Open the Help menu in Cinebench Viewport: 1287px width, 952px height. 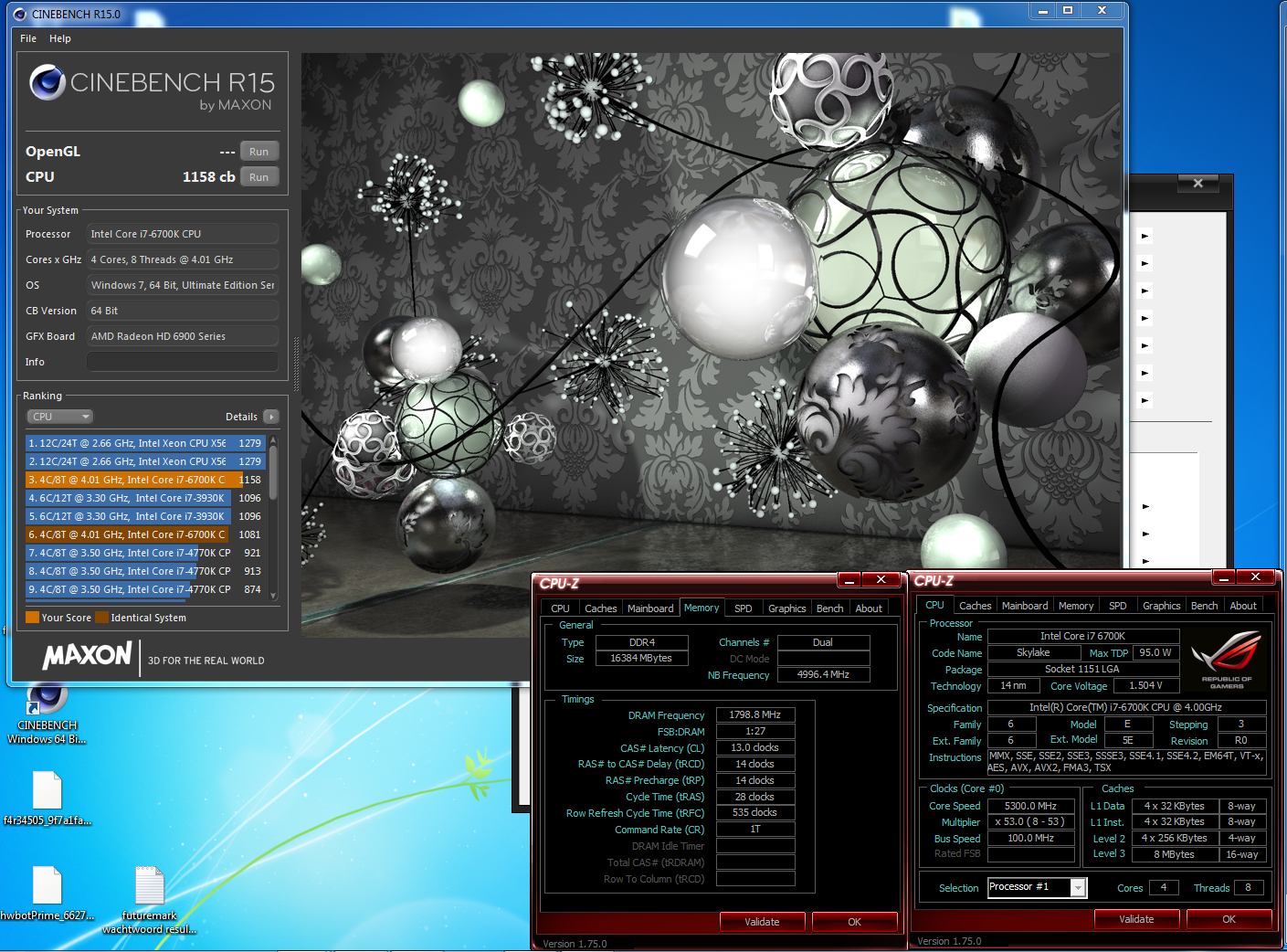tap(60, 38)
